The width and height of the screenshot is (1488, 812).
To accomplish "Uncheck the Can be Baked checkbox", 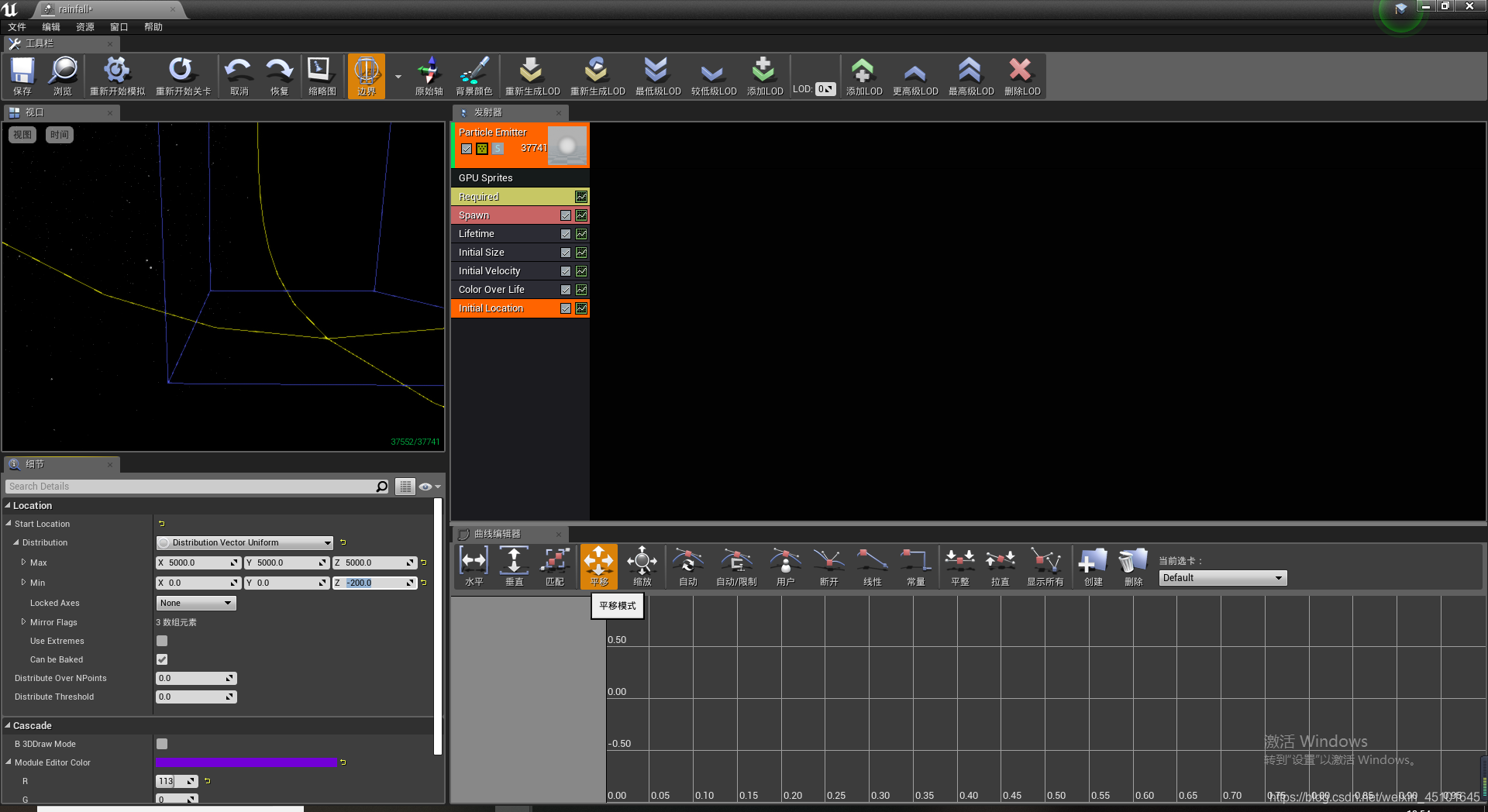I will coord(162,659).
